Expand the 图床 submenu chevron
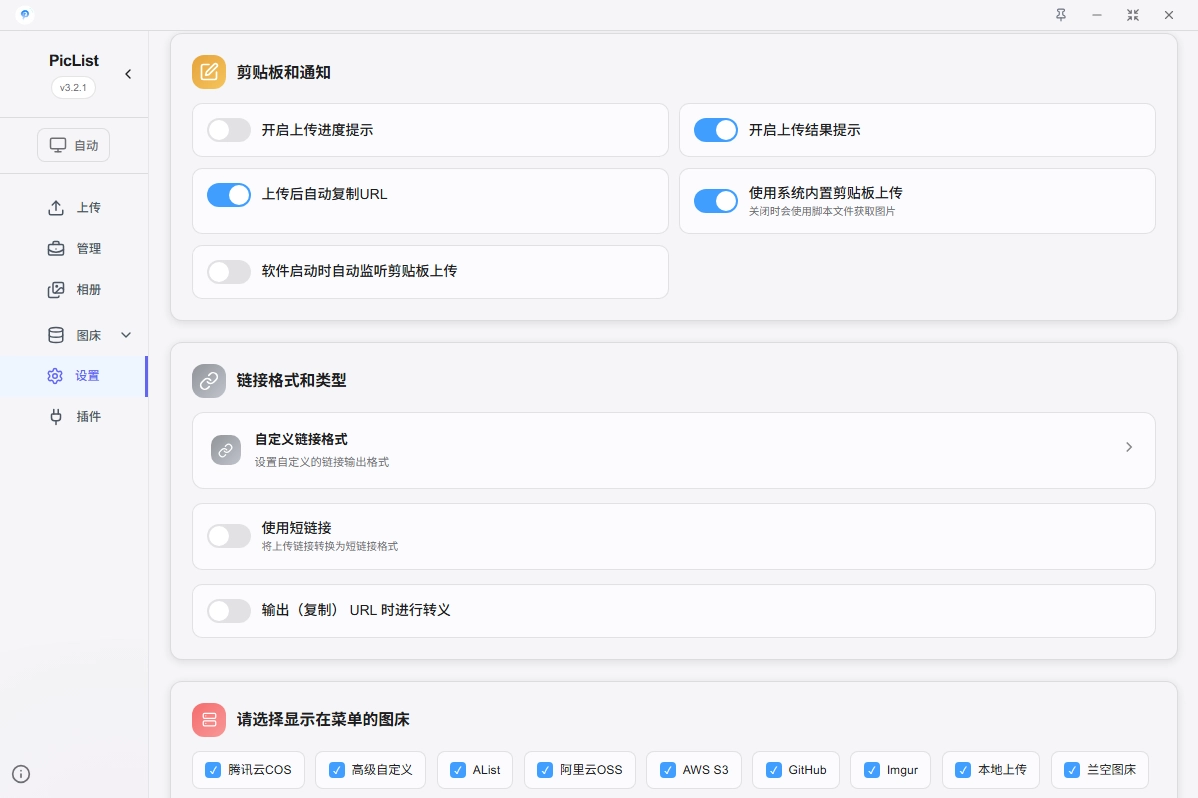Viewport: 1198px width, 798px height. 126,335
